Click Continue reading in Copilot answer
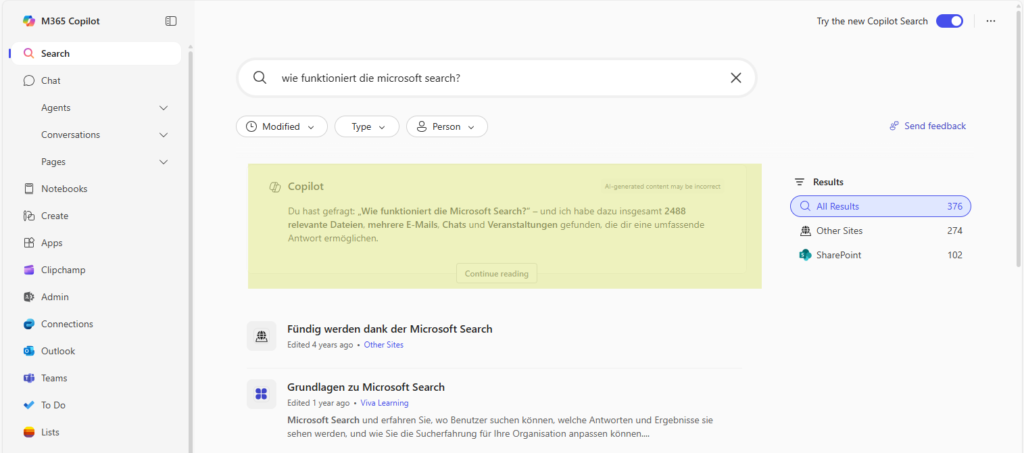Screen dimensions: 1024x453 point(496,273)
